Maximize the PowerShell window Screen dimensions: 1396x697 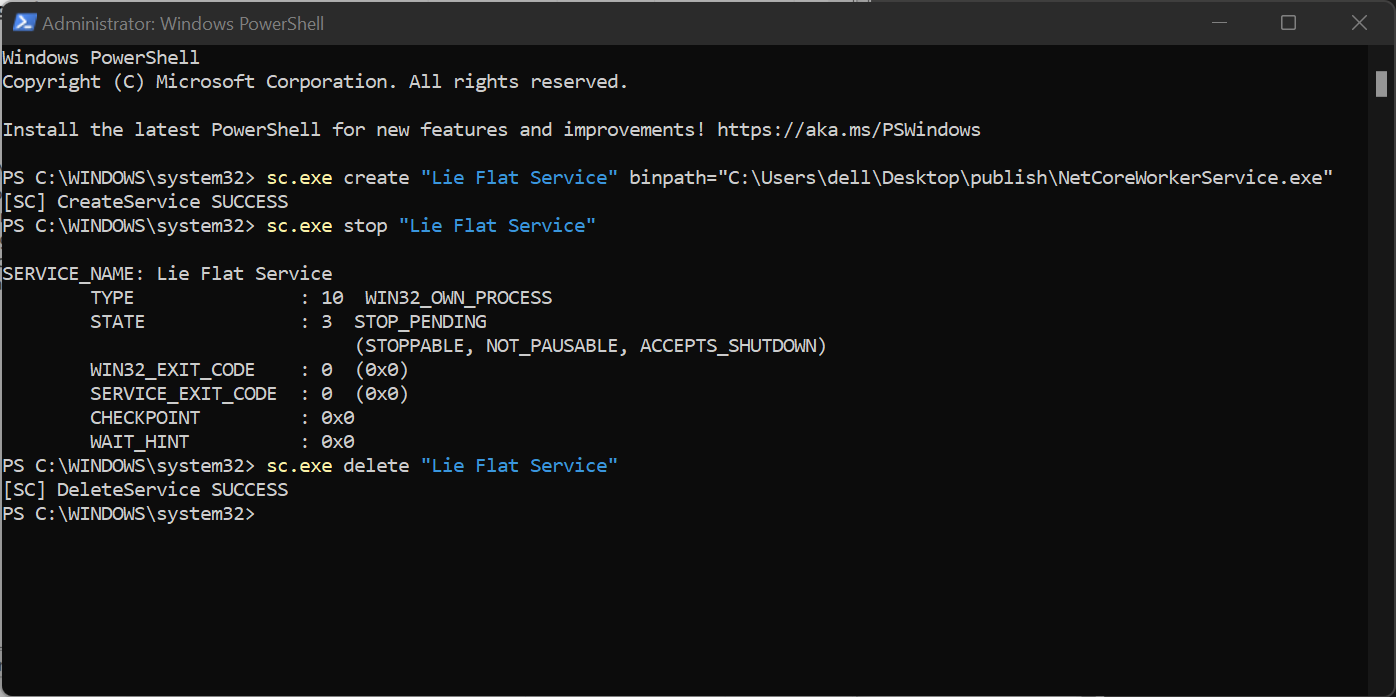(1288, 22)
